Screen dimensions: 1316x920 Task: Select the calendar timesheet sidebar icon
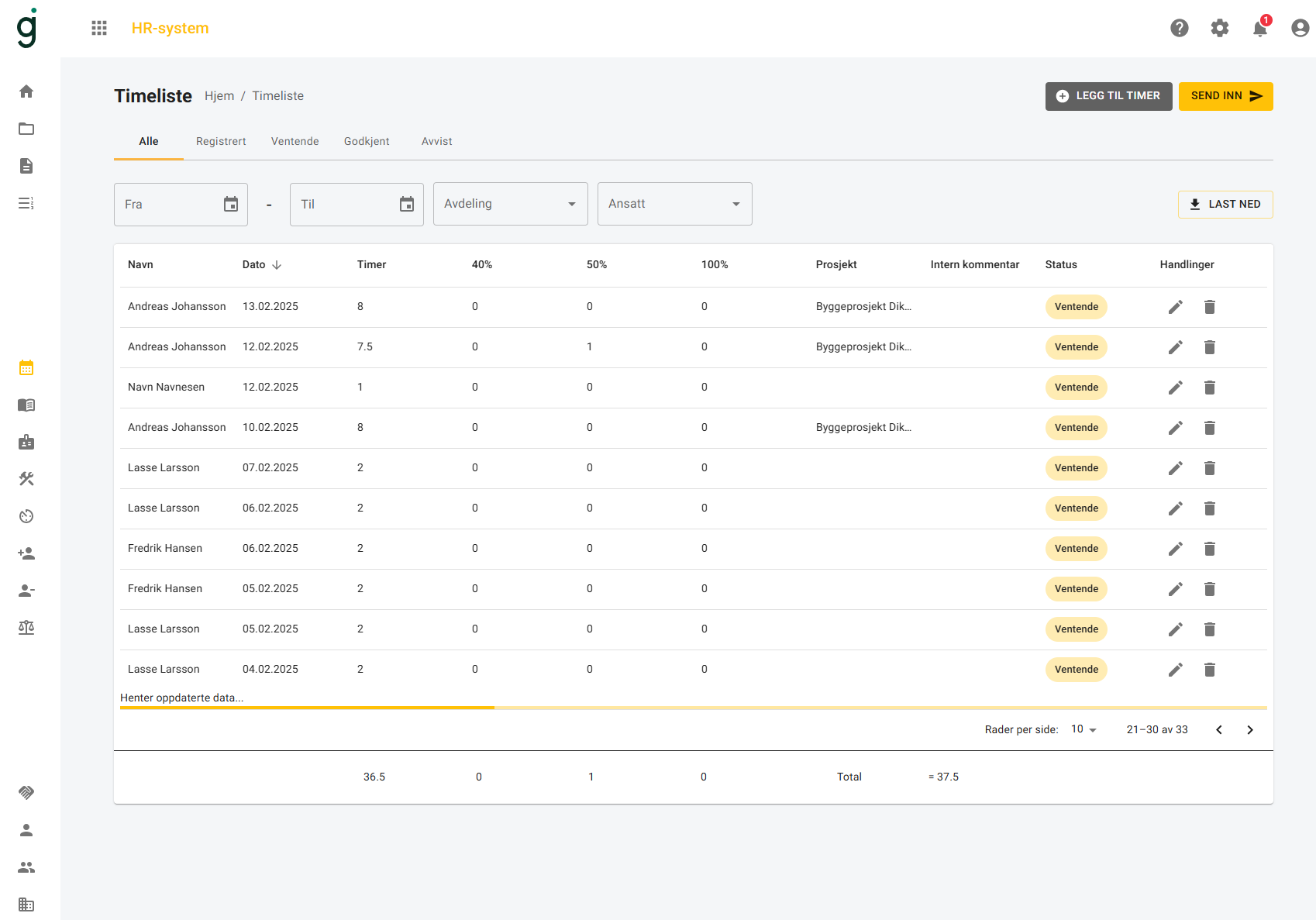pyautogui.click(x=26, y=367)
